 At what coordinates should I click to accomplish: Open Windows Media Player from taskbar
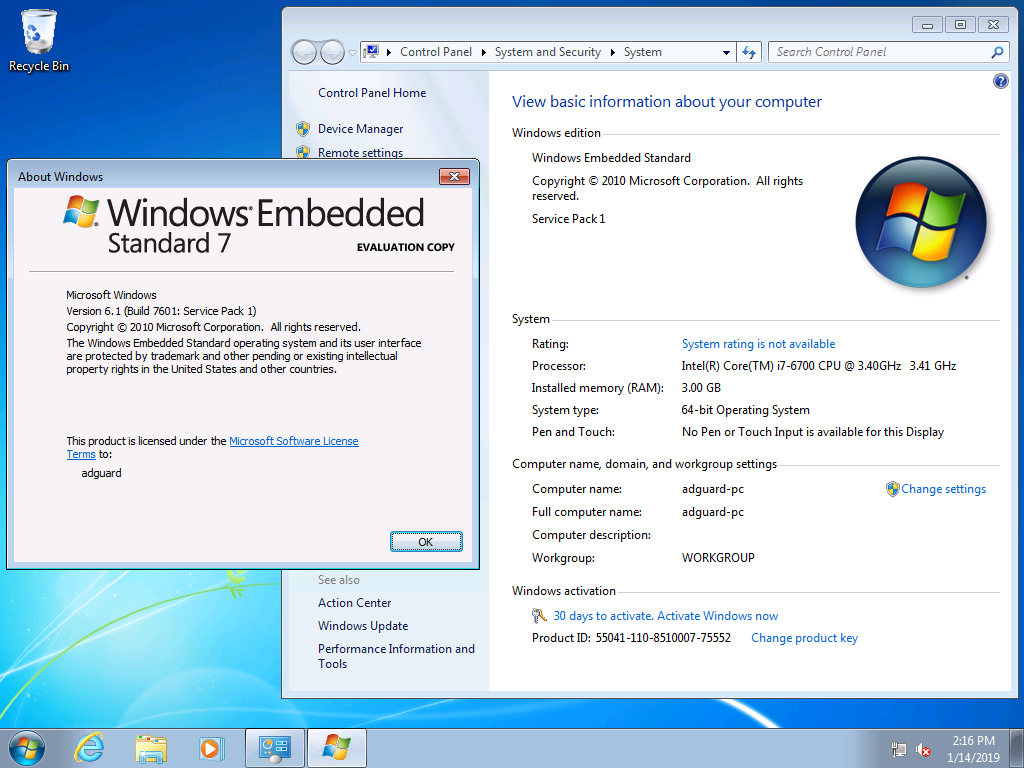212,748
